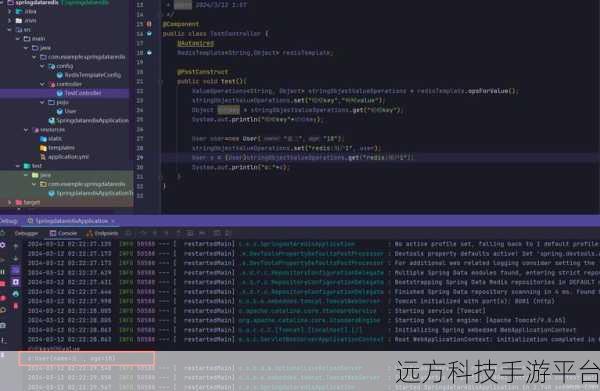Click the target folder icon

[18, 202]
